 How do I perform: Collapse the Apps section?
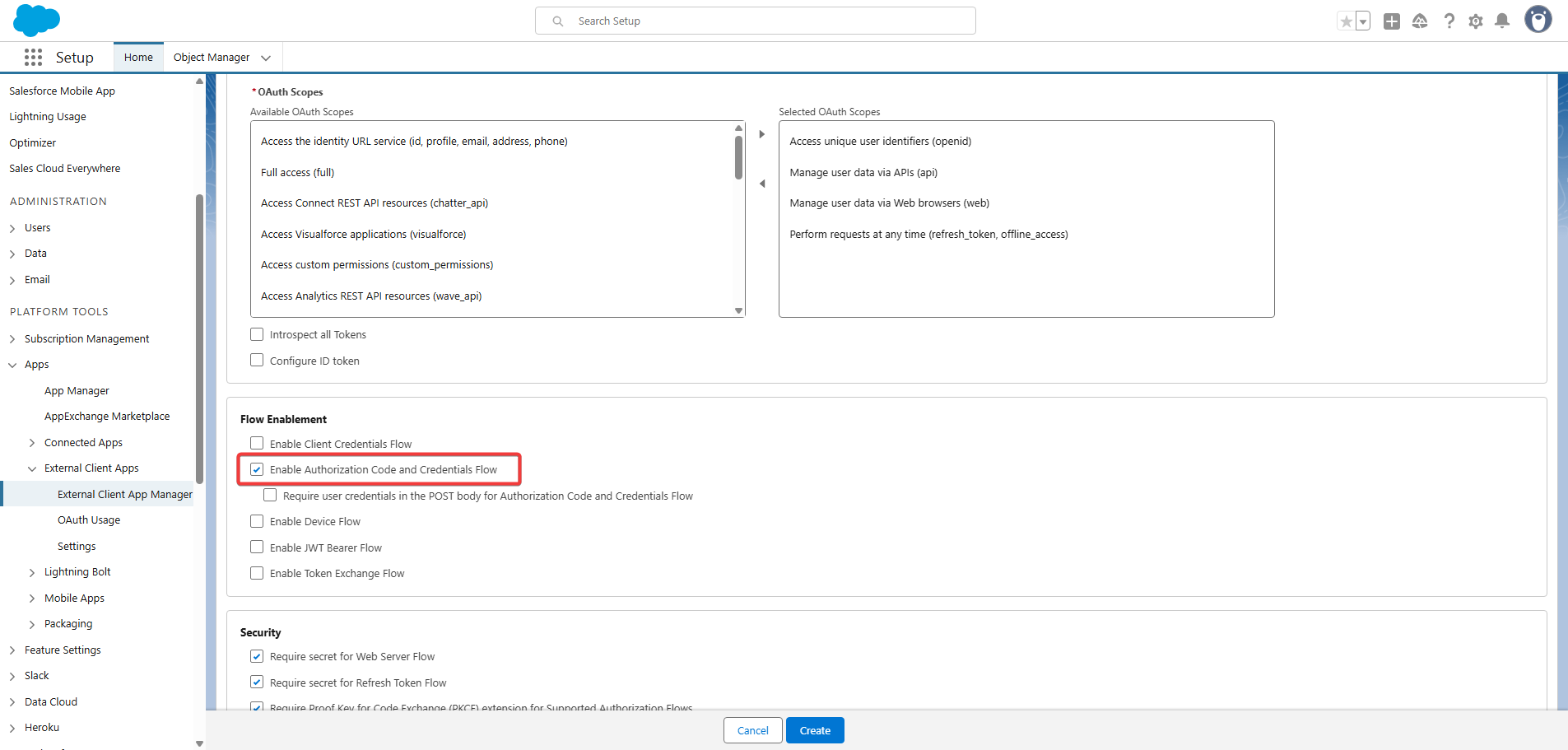pos(12,365)
